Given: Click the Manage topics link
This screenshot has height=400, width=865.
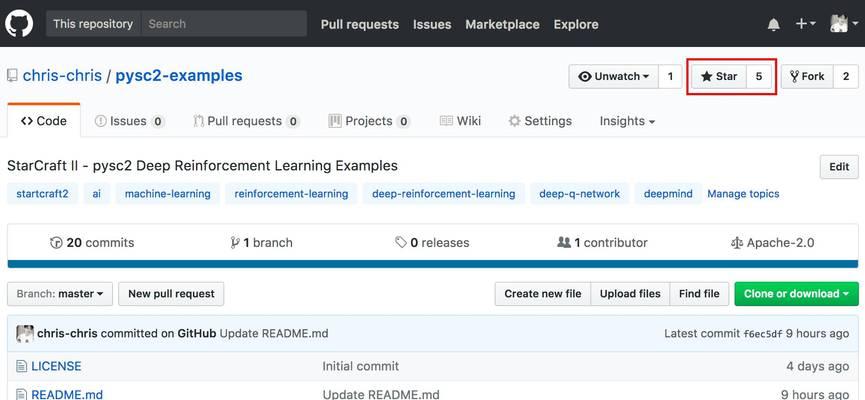Looking at the screenshot, I should coord(743,194).
